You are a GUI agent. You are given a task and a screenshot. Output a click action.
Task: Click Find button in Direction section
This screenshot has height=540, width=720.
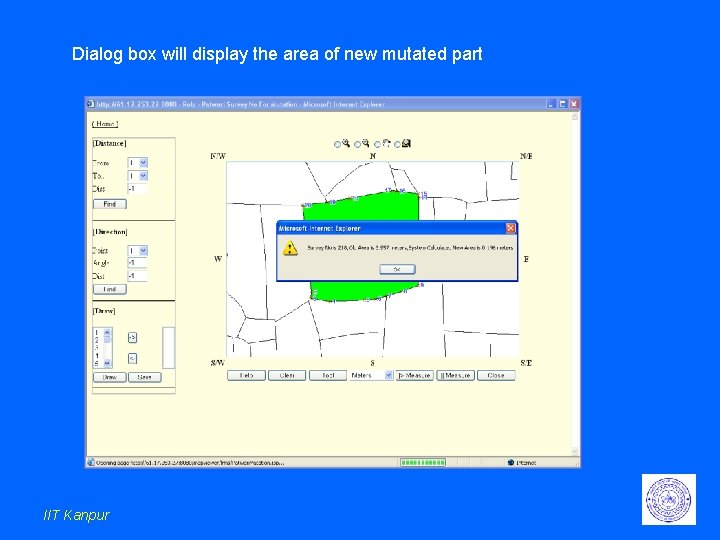(110, 289)
